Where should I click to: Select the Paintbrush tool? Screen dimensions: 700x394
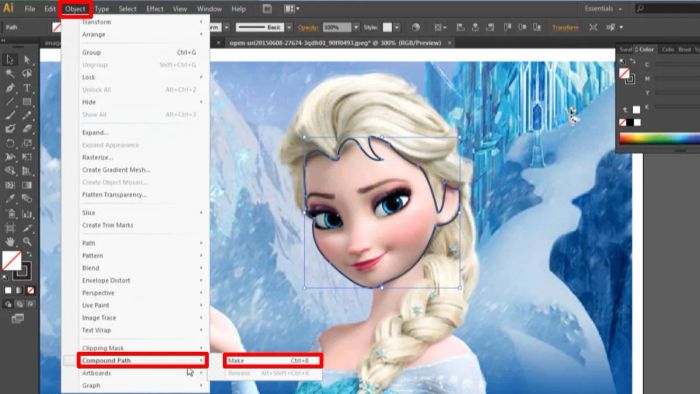click(10, 116)
